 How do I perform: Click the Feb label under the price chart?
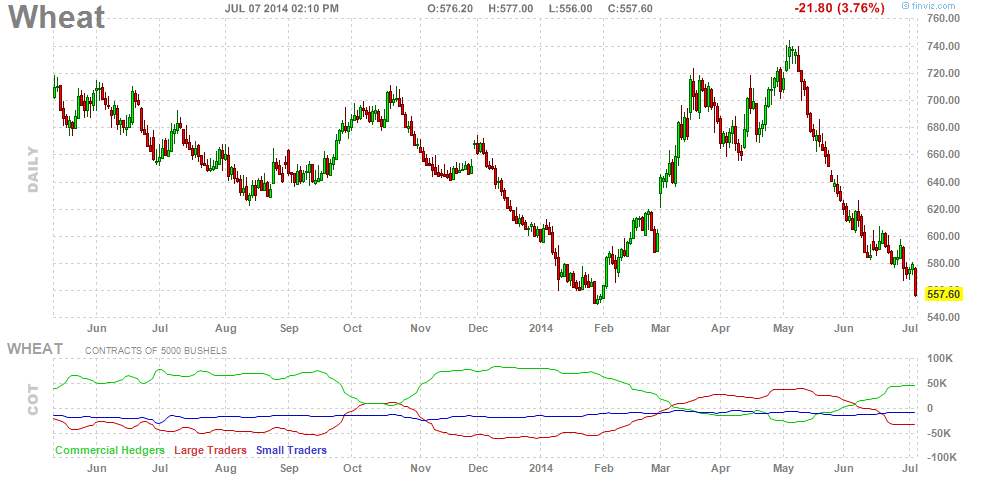click(603, 328)
